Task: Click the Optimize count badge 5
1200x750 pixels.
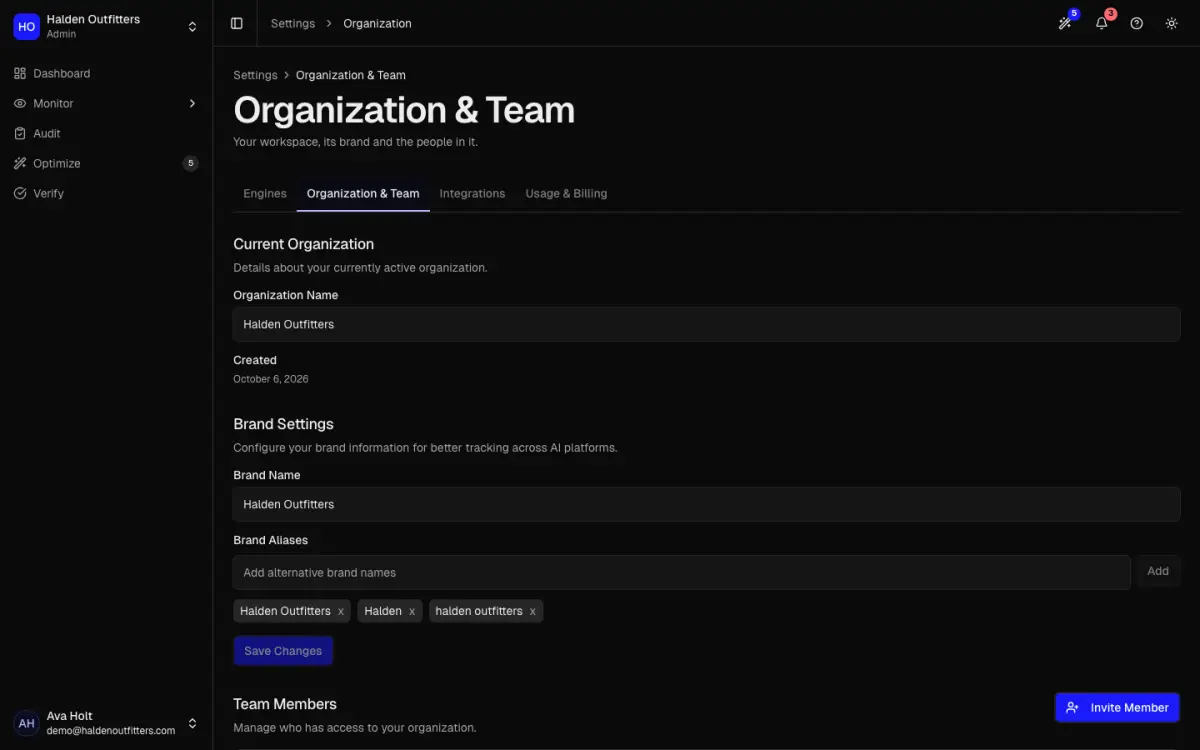Action: coord(190,163)
